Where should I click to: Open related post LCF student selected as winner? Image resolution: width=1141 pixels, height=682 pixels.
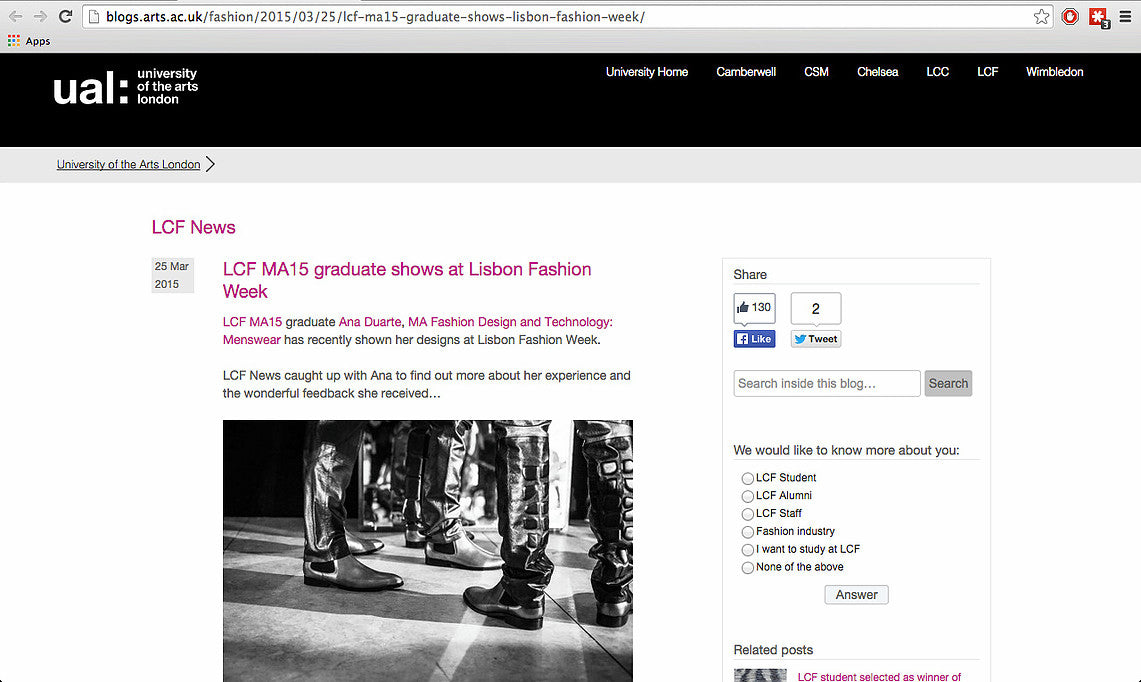[879, 677]
